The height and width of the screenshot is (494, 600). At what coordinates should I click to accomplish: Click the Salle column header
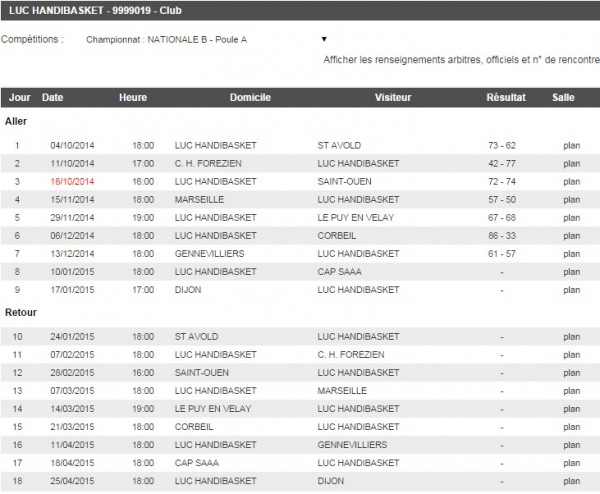point(563,97)
